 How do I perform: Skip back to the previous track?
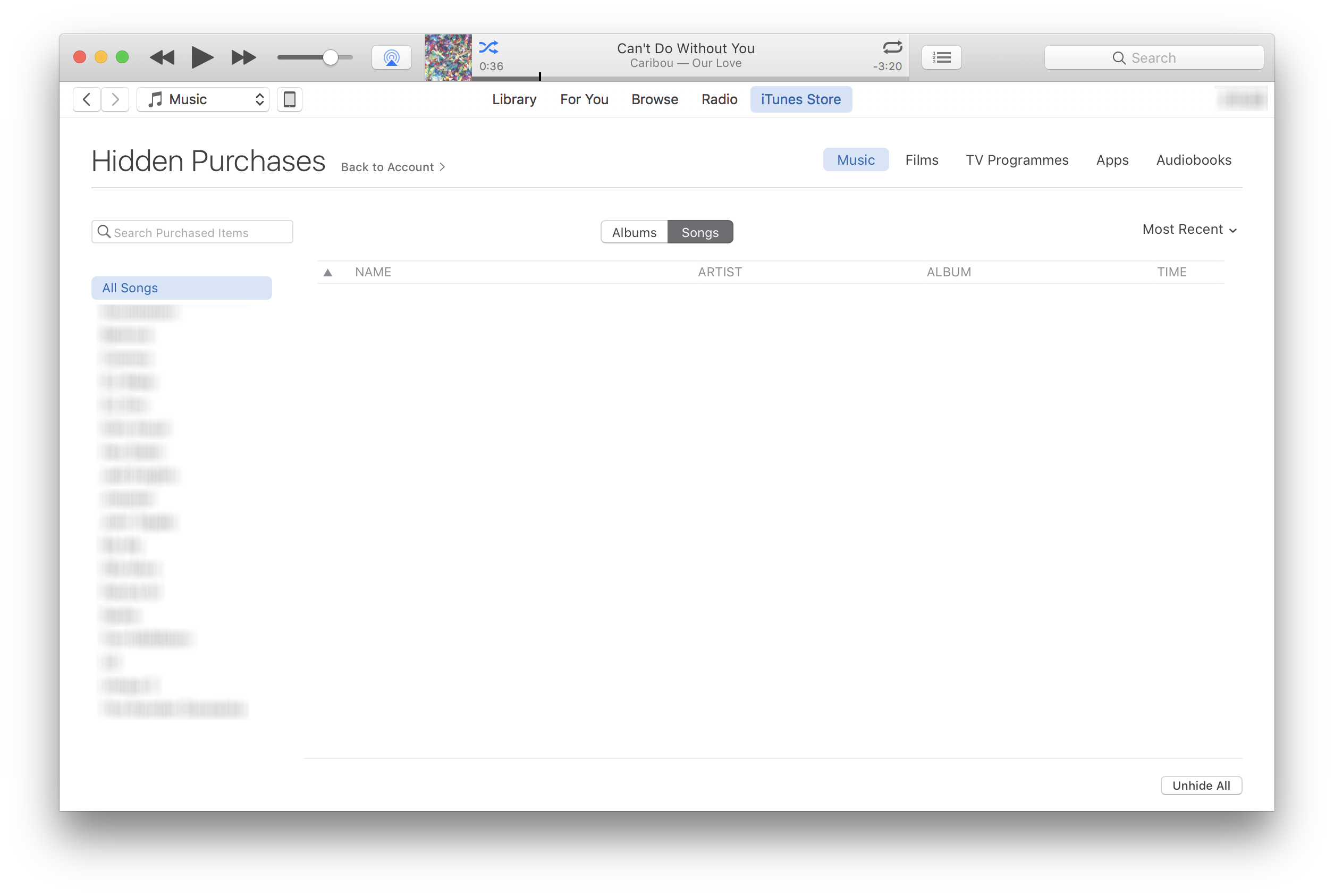(x=162, y=57)
